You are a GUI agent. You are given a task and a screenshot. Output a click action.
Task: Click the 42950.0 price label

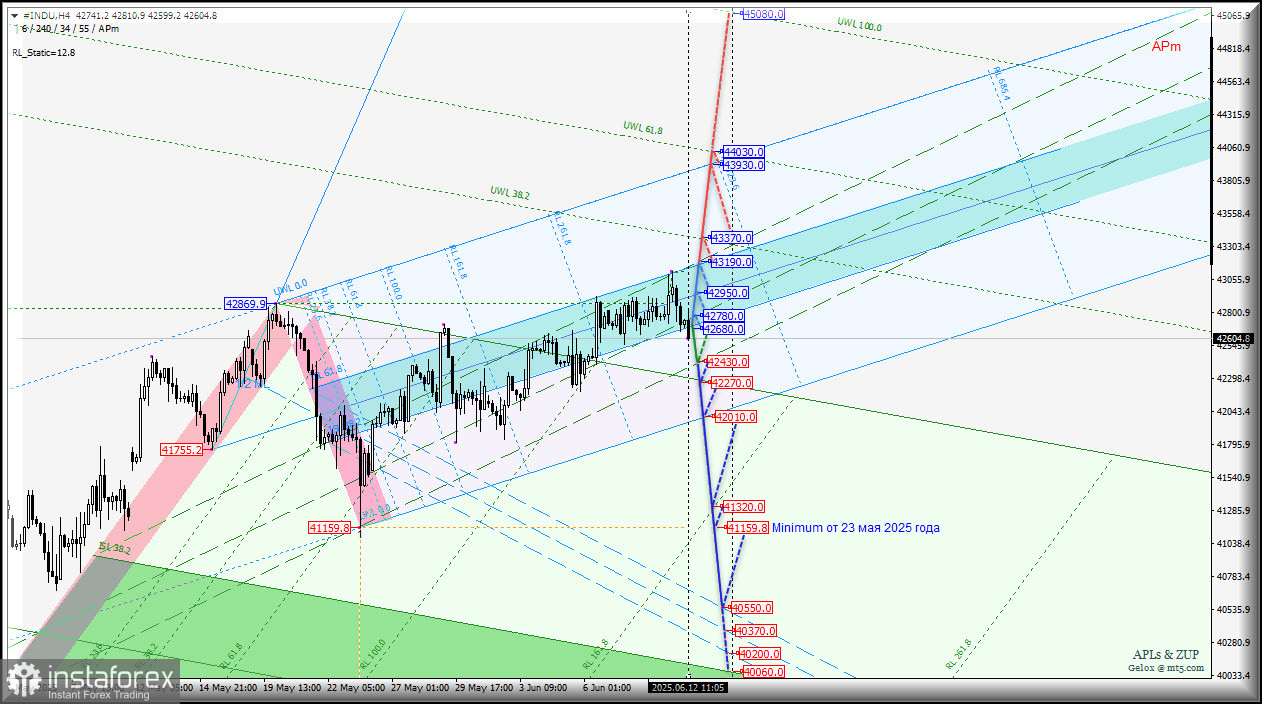tap(727, 293)
